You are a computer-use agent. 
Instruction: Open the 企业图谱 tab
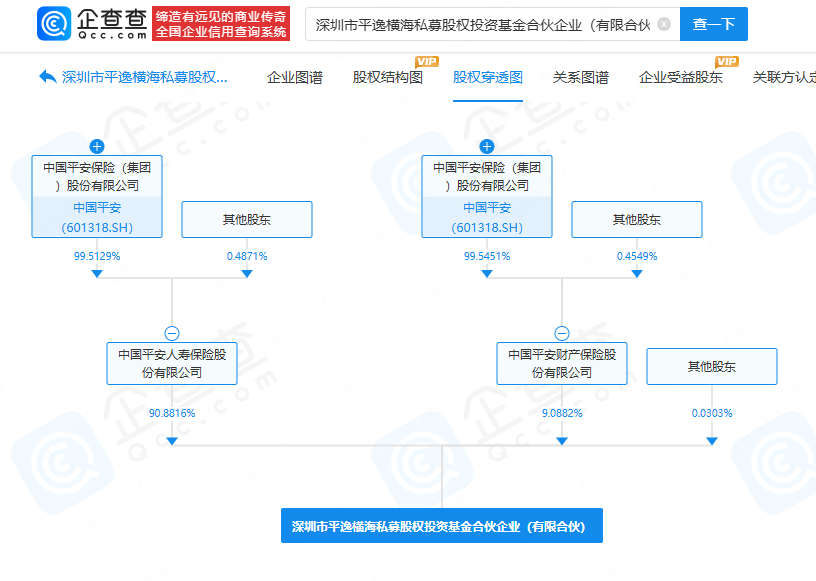click(x=295, y=78)
